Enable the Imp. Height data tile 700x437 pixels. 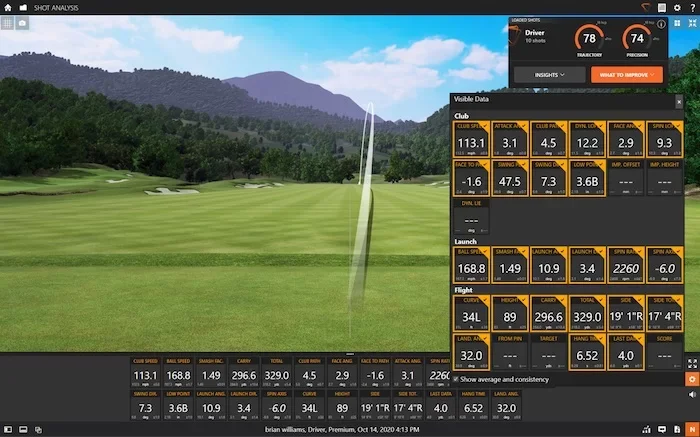pos(664,178)
